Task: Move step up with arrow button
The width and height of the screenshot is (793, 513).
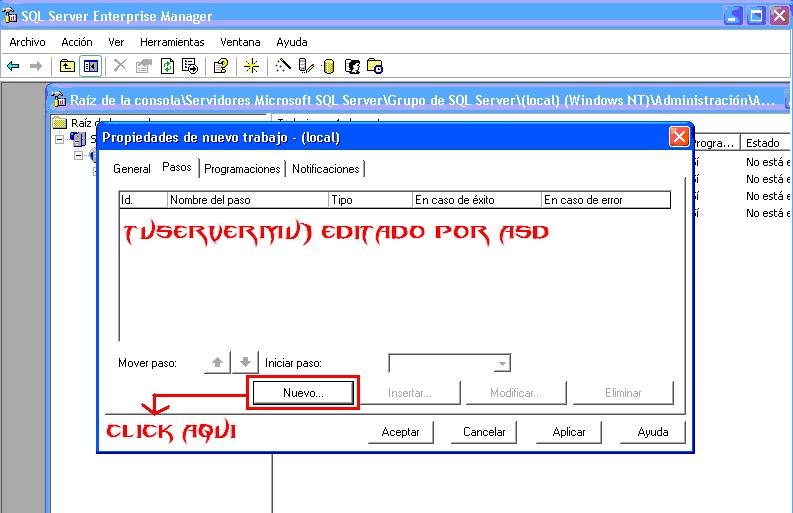Action: (217, 362)
